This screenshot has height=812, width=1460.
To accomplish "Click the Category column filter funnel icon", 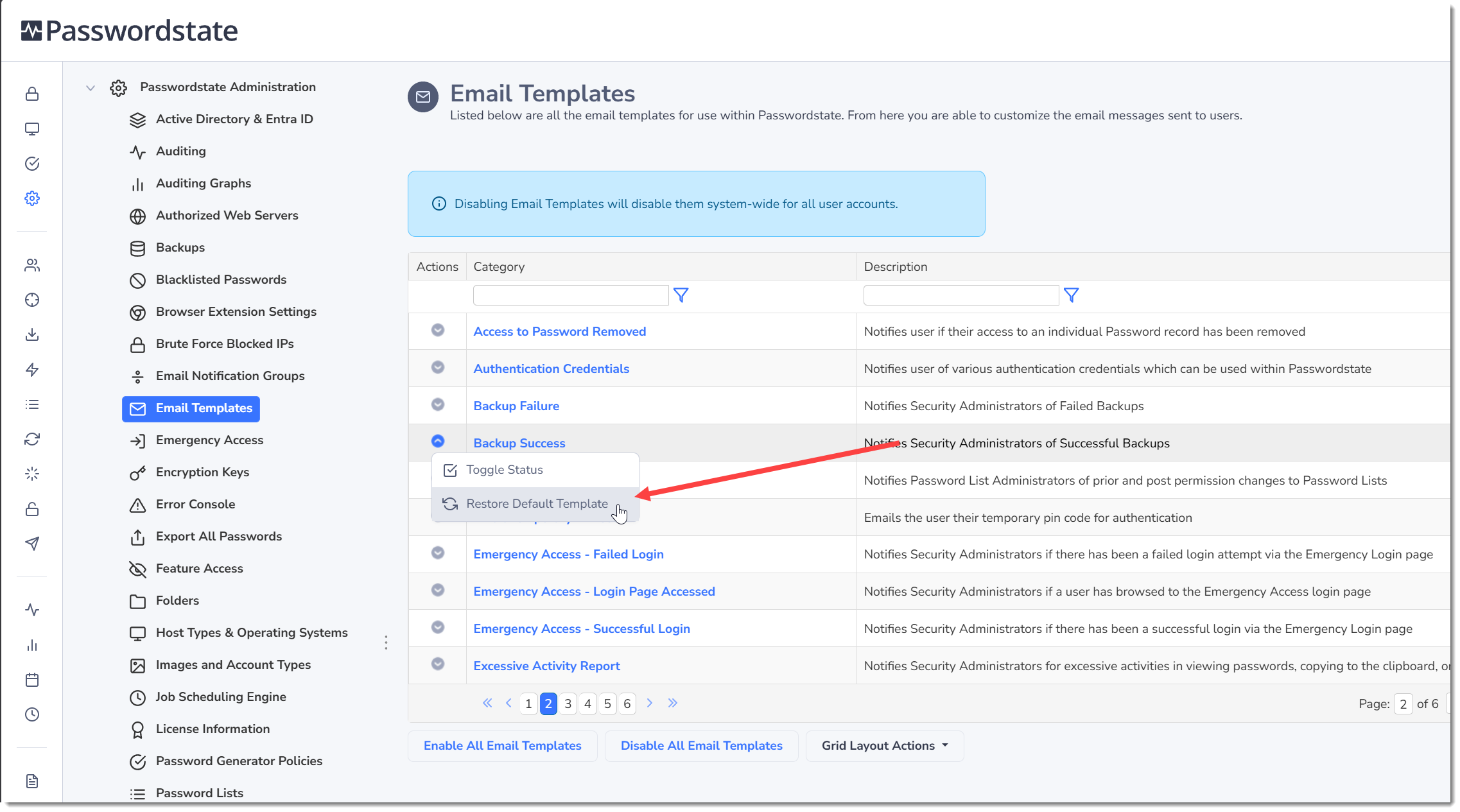I will (681, 295).
